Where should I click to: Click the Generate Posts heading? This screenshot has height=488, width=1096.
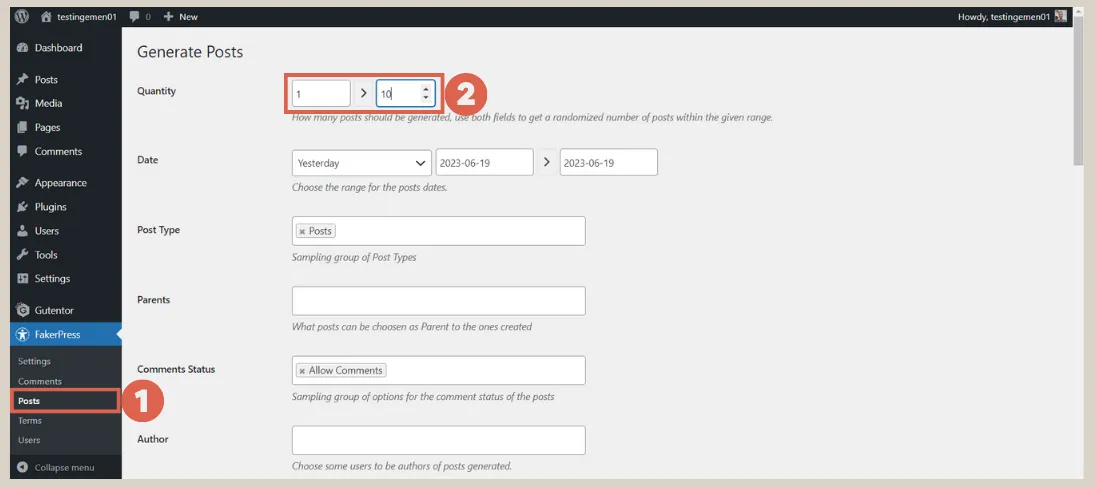tap(190, 51)
